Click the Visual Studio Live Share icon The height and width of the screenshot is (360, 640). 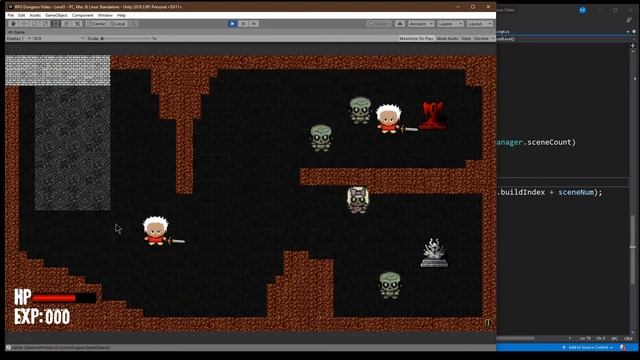629,20
